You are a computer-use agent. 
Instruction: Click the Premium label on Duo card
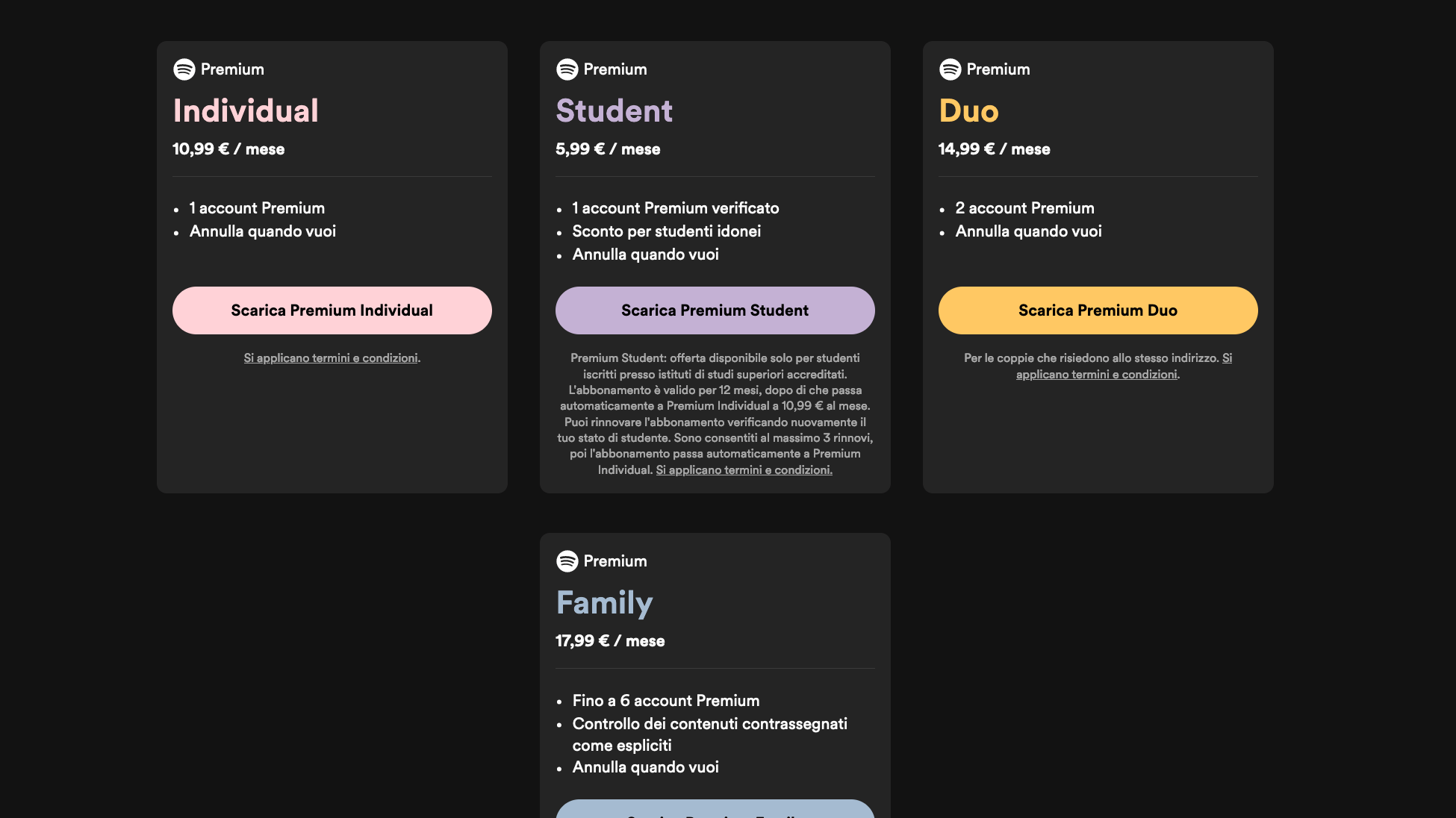pyautogui.click(x=998, y=69)
